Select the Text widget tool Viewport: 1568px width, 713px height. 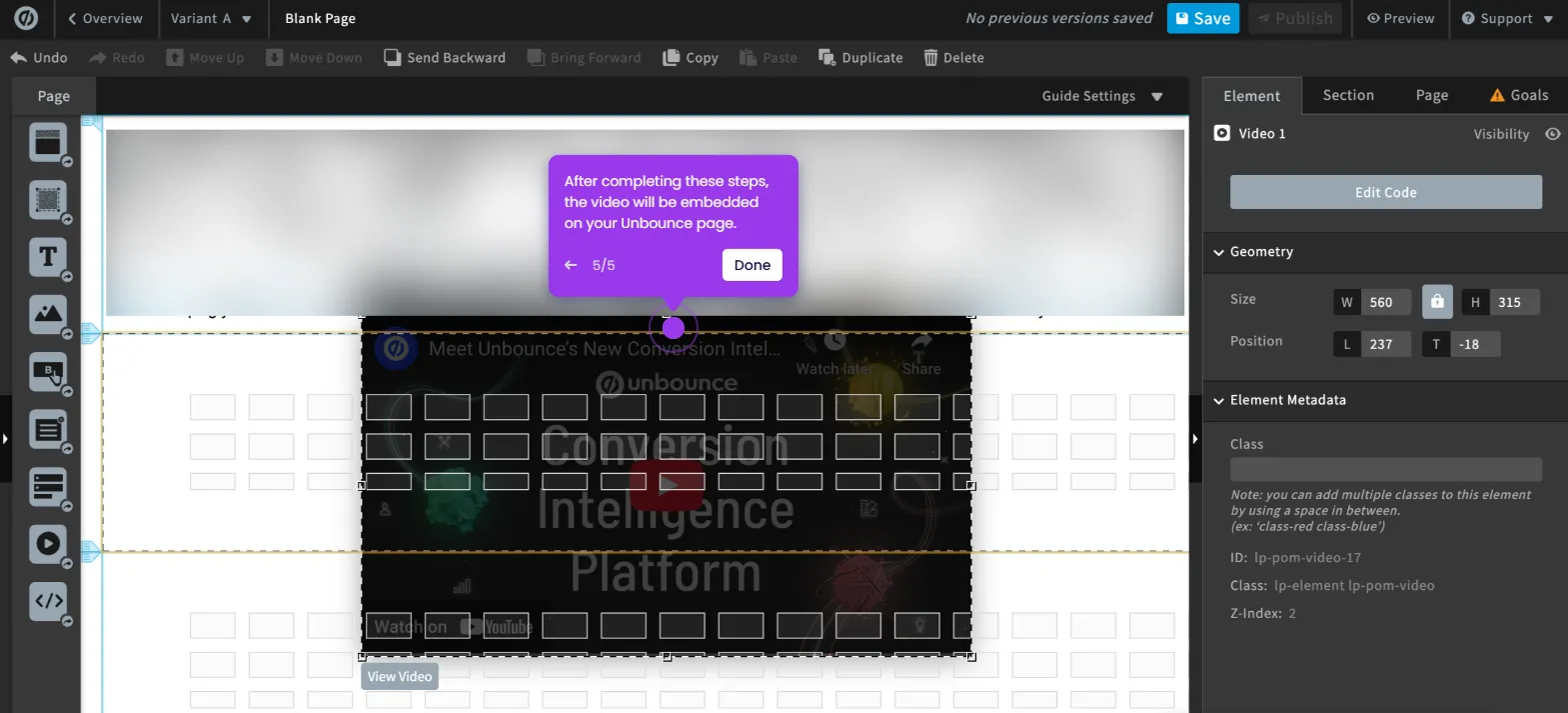[48, 257]
